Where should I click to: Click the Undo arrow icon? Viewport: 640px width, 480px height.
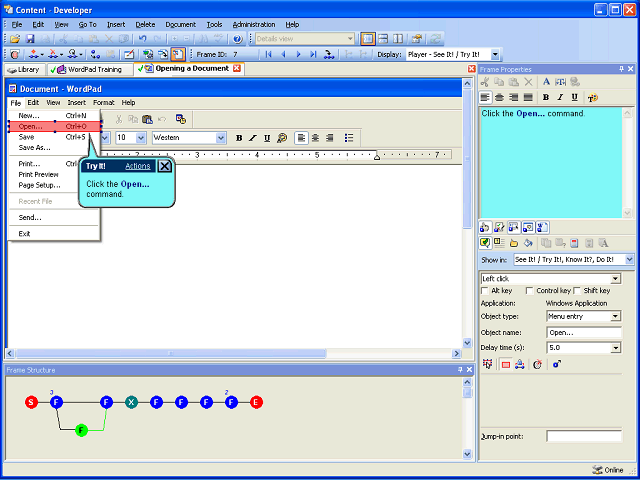point(142,39)
